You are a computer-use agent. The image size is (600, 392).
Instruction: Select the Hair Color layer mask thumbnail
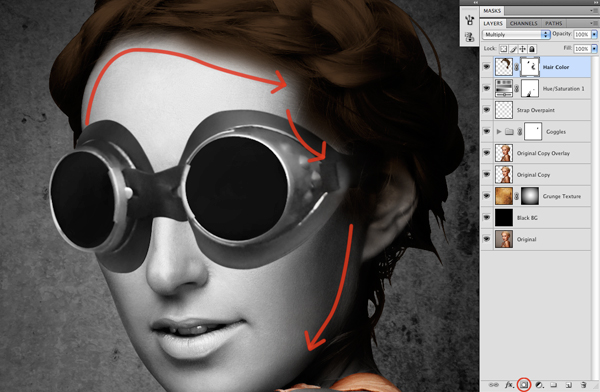click(x=530, y=67)
